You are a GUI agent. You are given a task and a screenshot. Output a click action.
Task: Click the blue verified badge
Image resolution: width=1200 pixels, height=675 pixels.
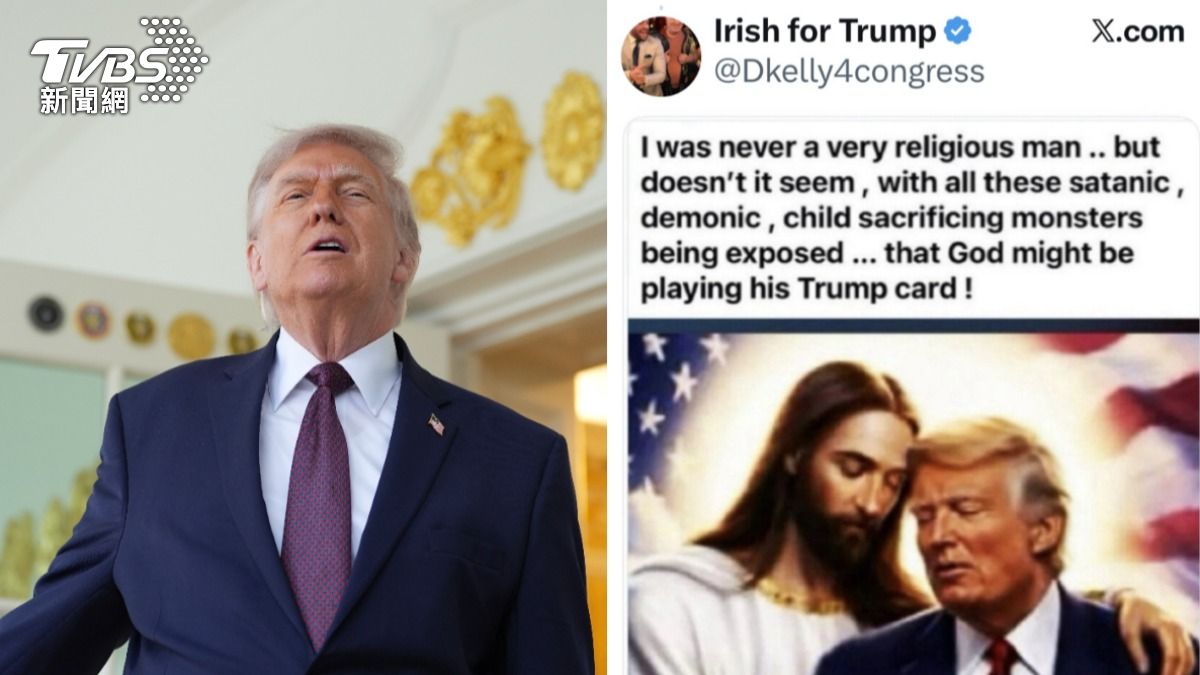[x=957, y=32]
